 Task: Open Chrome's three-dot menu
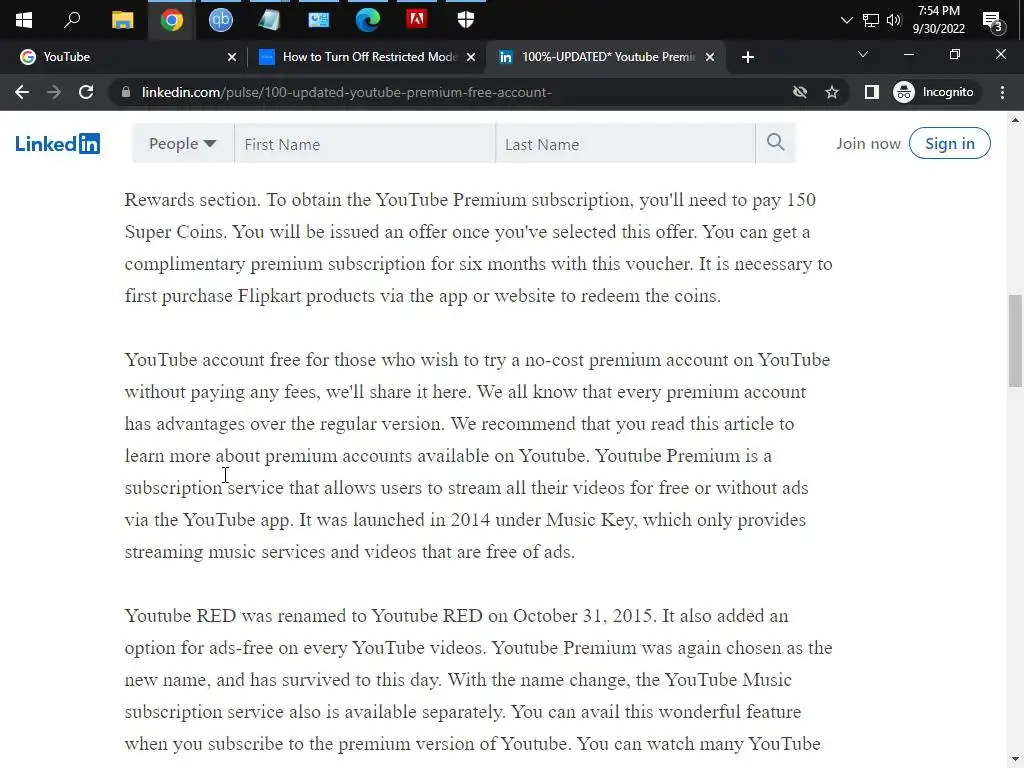point(1002,92)
